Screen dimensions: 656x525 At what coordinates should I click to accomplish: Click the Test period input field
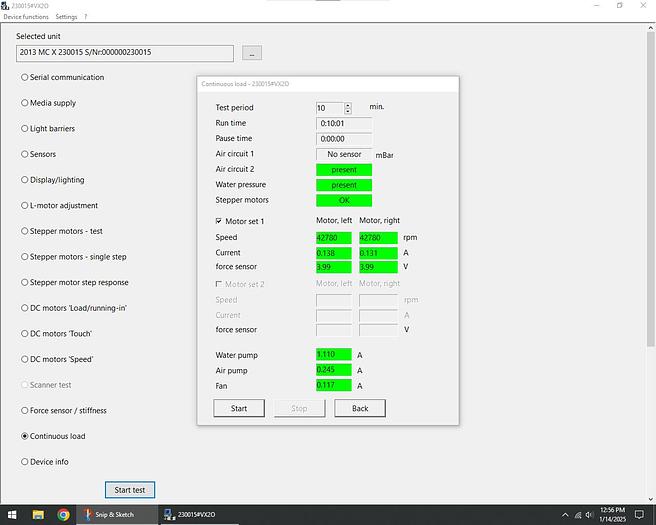[x=329, y=108]
